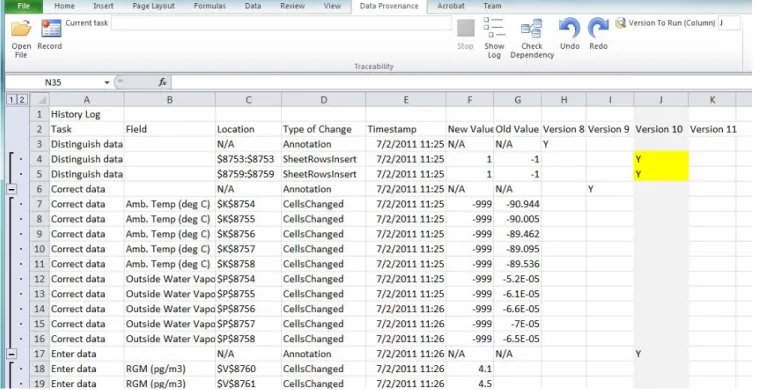The width and height of the screenshot is (758, 390).
Task: Click the Version 10 header cell
Action: coord(661,130)
